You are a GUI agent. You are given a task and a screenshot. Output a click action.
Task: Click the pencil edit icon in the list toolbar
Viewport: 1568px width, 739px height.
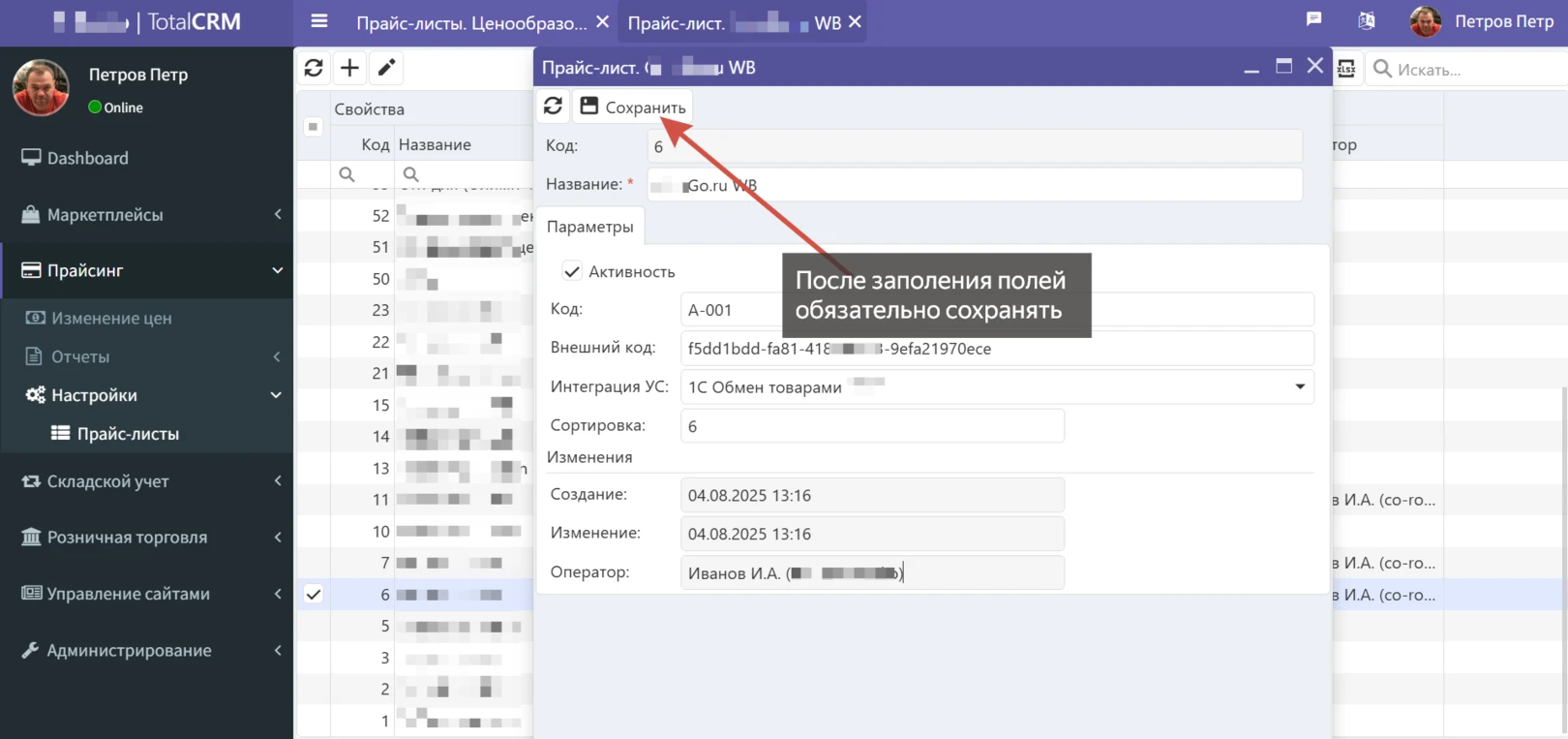tap(386, 68)
